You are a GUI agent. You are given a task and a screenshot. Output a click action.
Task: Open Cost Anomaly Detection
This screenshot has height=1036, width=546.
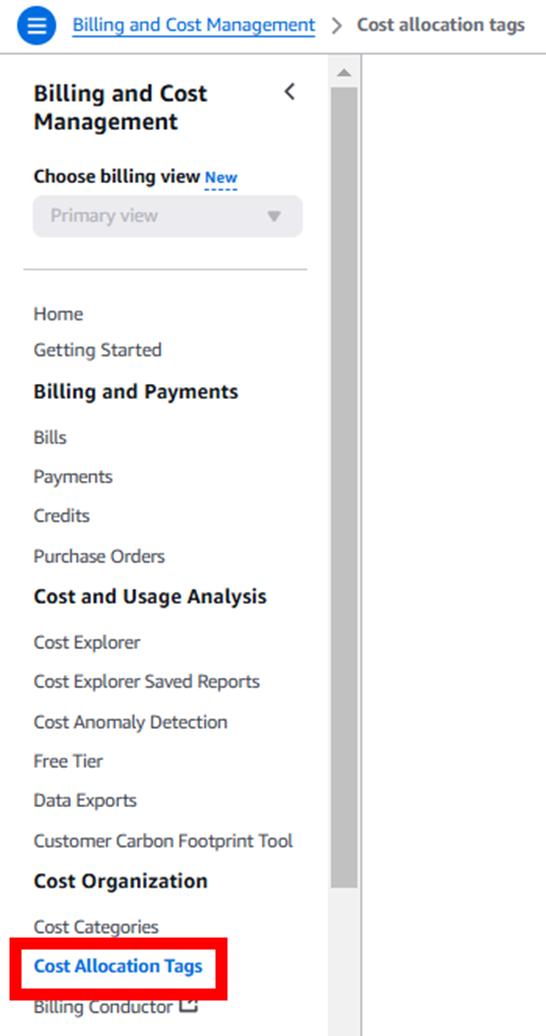[x=131, y=722]
